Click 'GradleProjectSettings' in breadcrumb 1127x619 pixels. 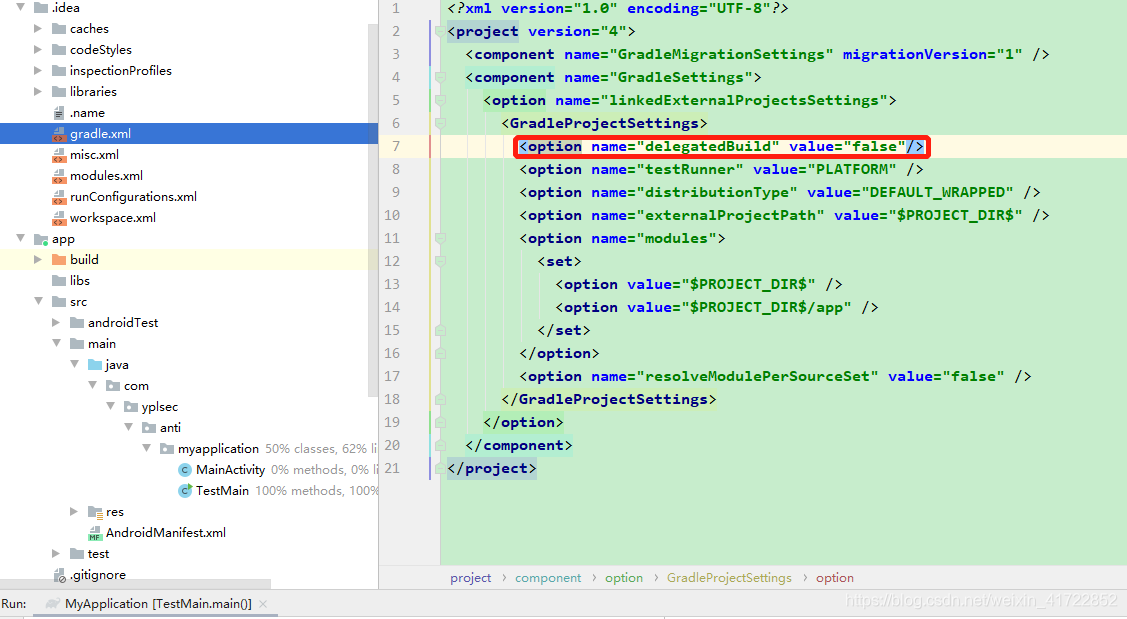729,578
